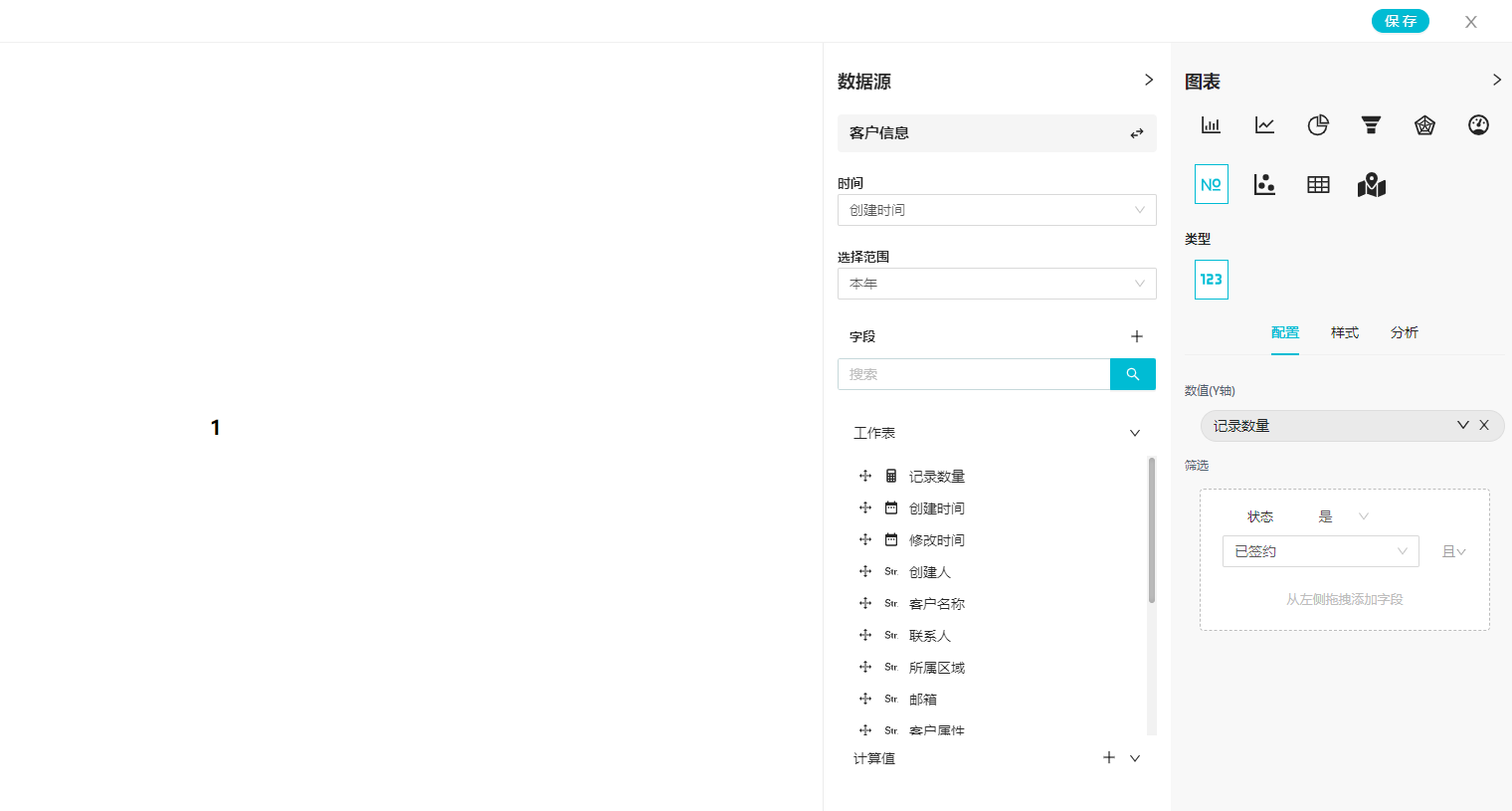Open the 选择范围 dropdown showing 本年
This screenshot has height=811, width=1512.
pos(997,284)
